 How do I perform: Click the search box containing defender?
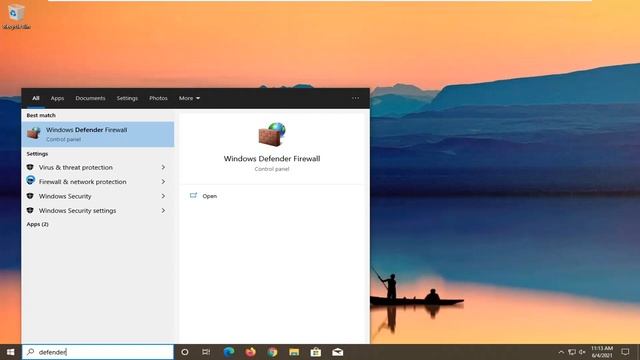(98, 352)
